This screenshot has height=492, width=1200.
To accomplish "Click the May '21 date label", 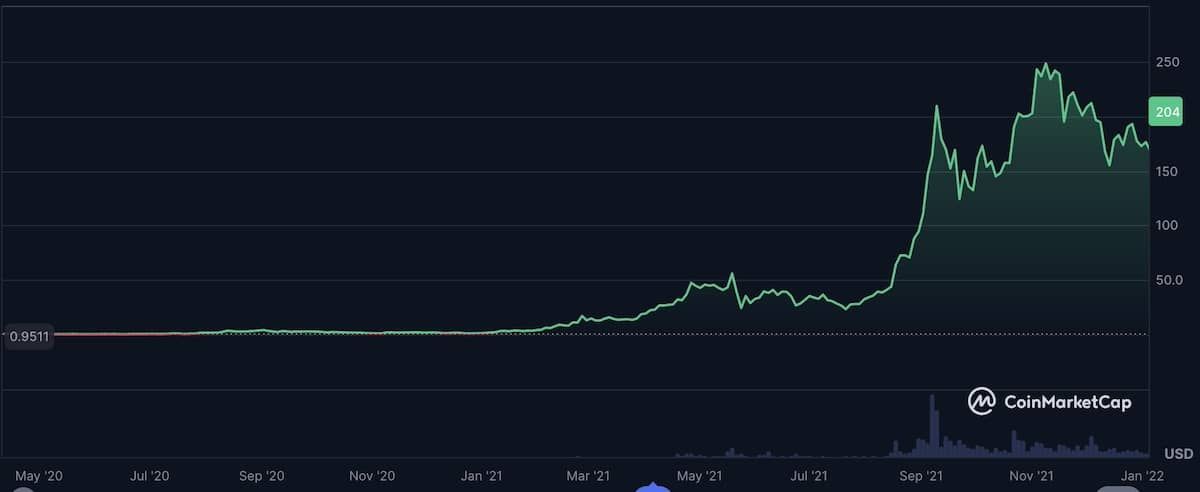I will pos(699,476).
